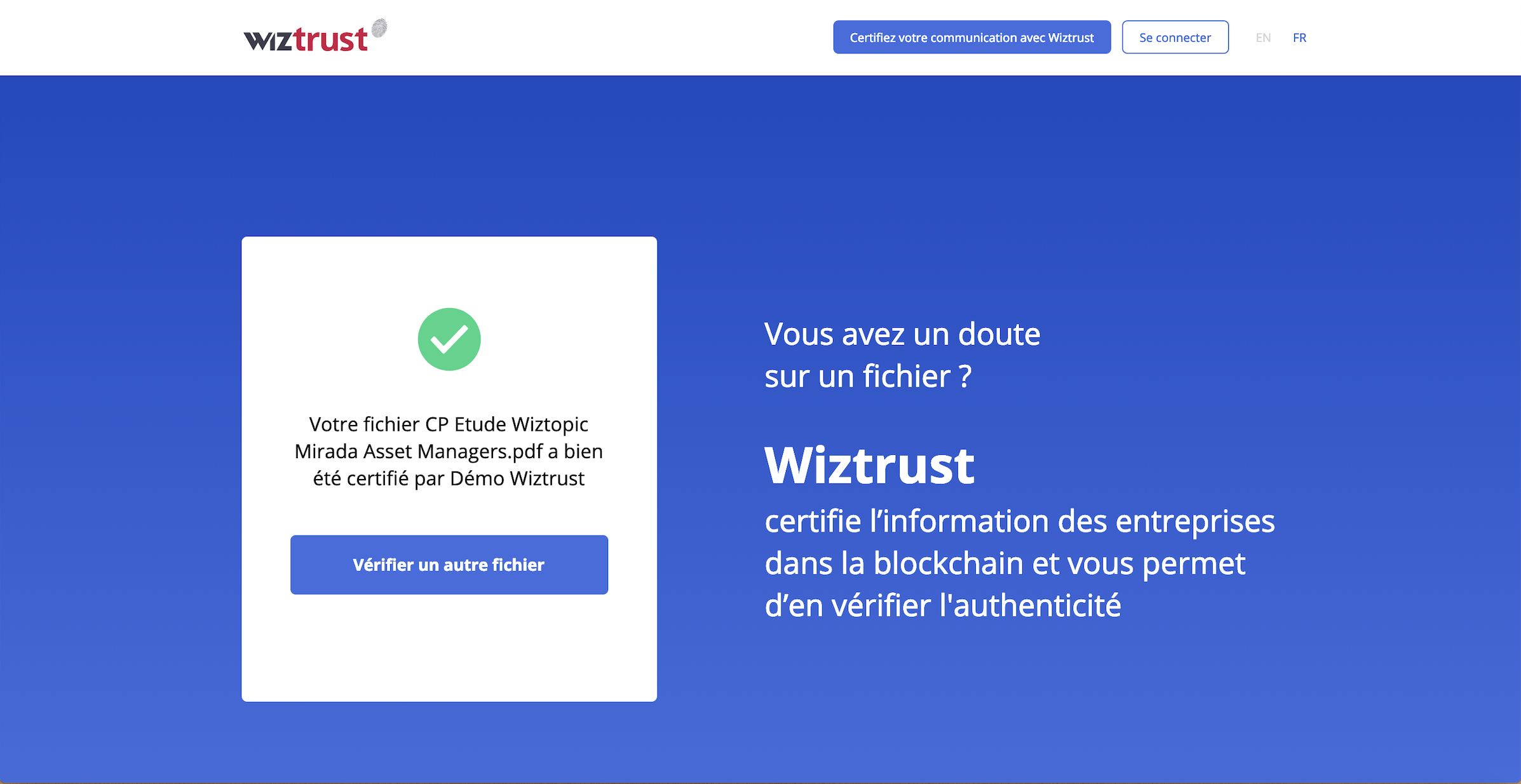Click the Wiztrust logo in the header
1521x784 pixels.
(x=315, y=36)
